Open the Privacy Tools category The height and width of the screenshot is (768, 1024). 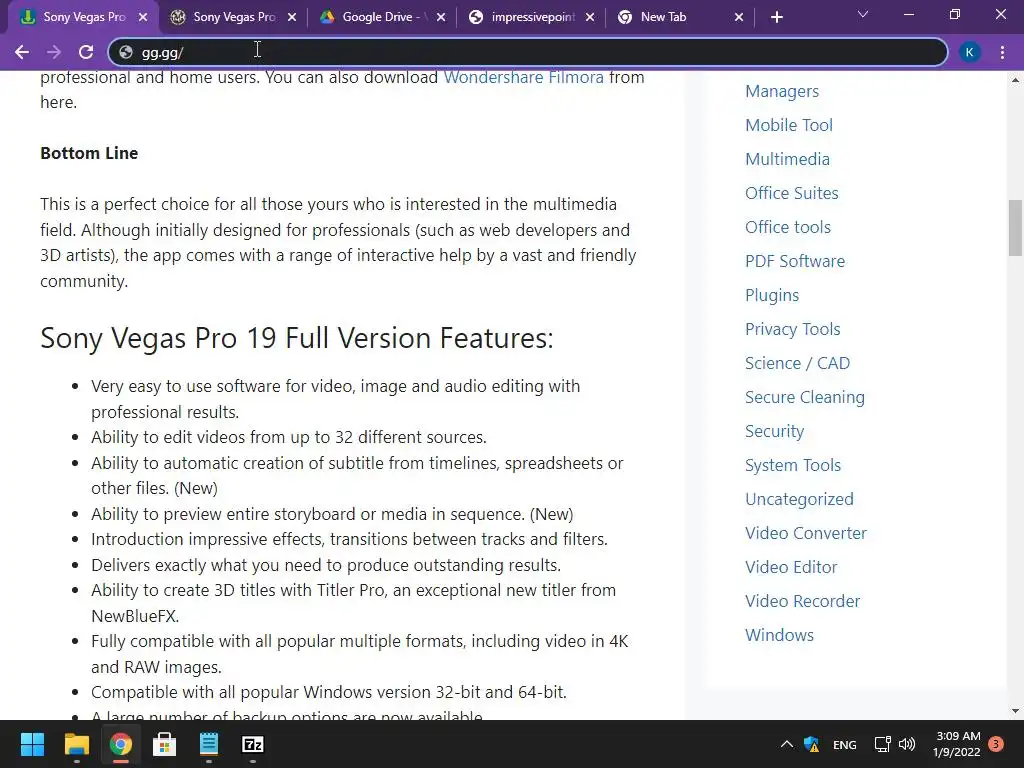pyautogui.click(x=793, y=329)
